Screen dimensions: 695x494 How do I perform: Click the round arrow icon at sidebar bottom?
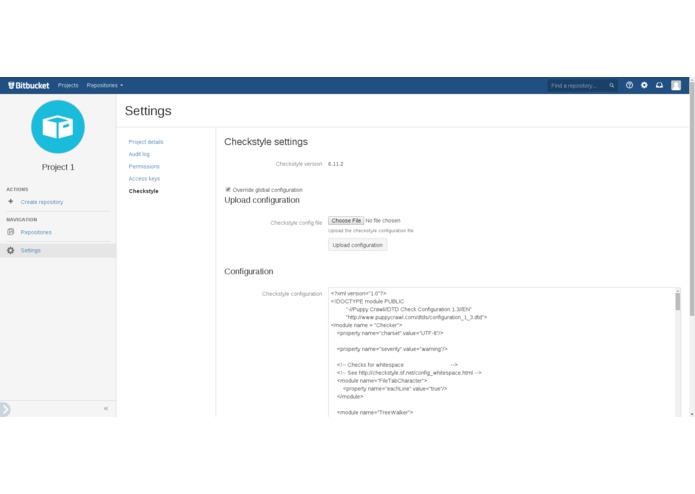point(4,409)
